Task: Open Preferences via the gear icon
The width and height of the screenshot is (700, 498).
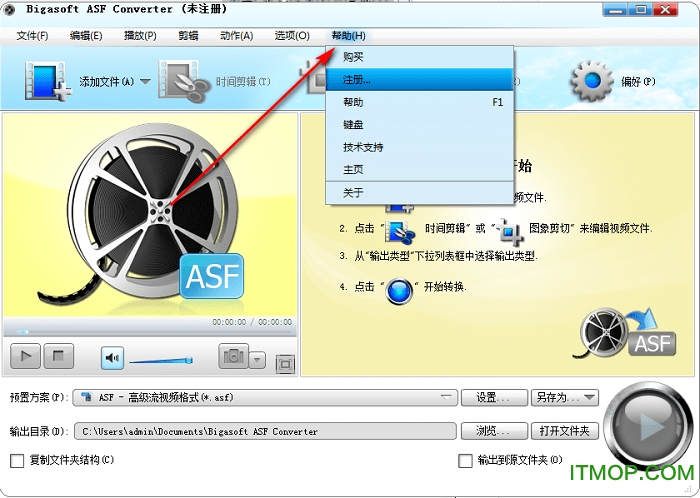Action: pyautogui.click(x=592, y=81)
